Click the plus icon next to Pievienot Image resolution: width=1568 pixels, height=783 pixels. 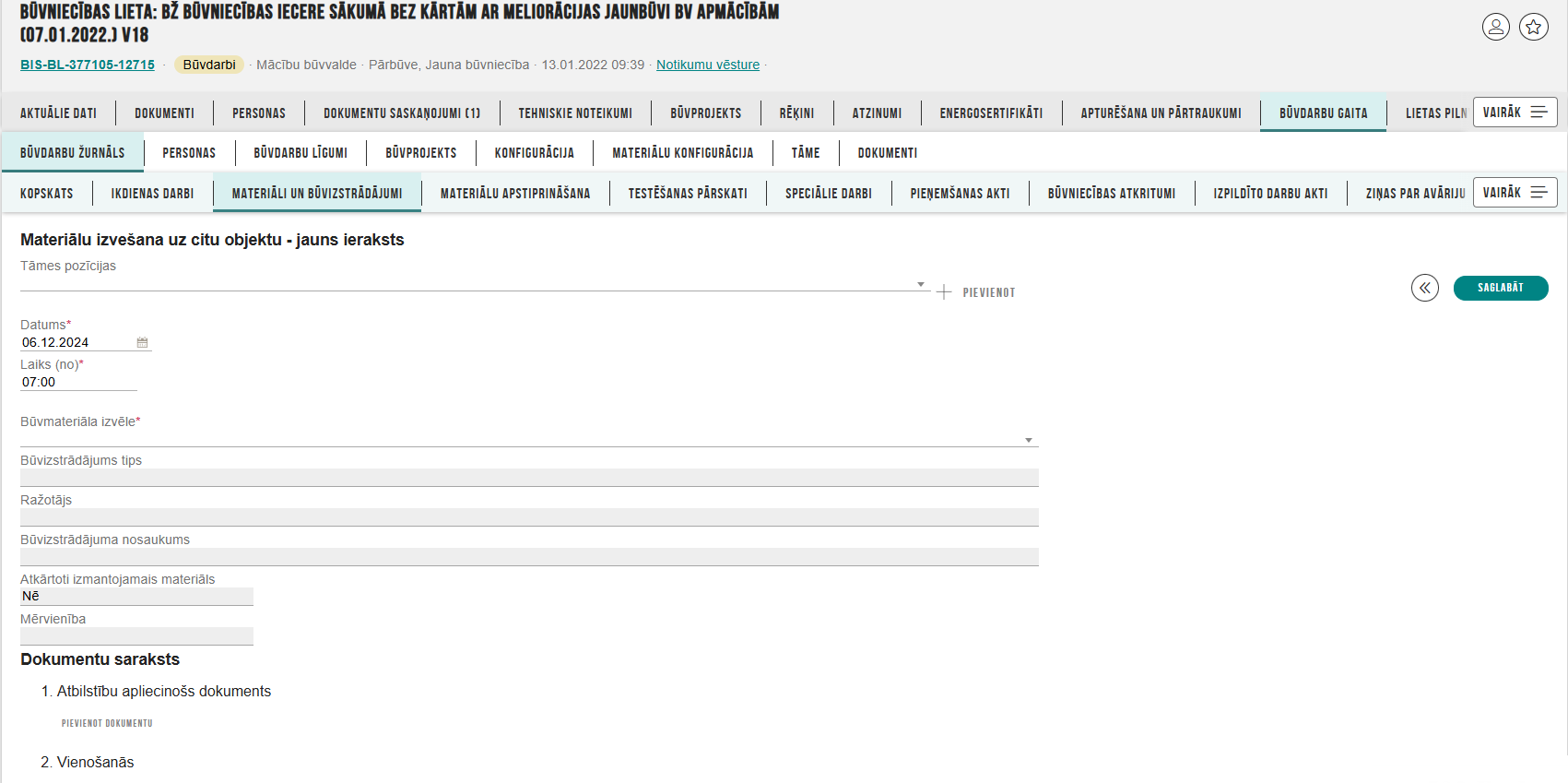pyautogui.click(x=944, y=292)
